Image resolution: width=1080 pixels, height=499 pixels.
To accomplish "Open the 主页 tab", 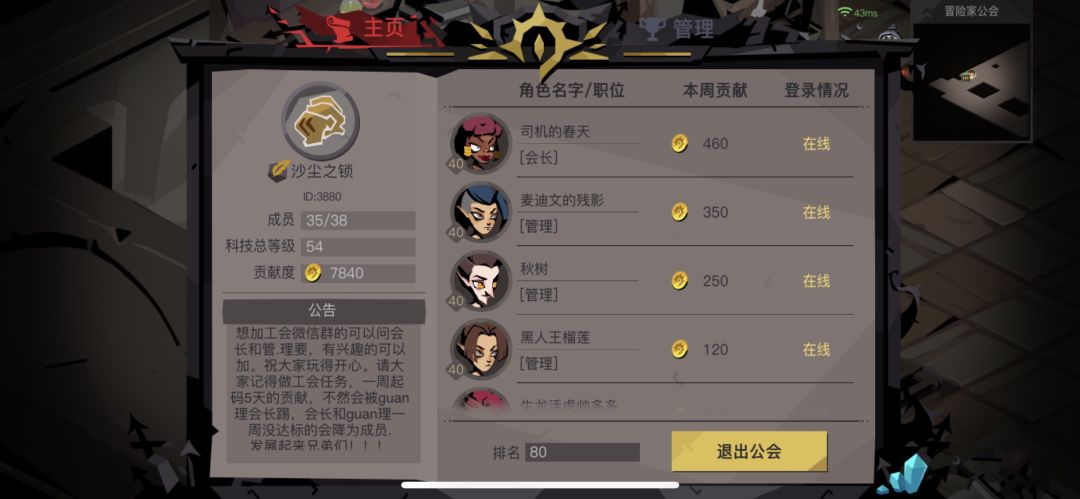I will pos(365,28).
